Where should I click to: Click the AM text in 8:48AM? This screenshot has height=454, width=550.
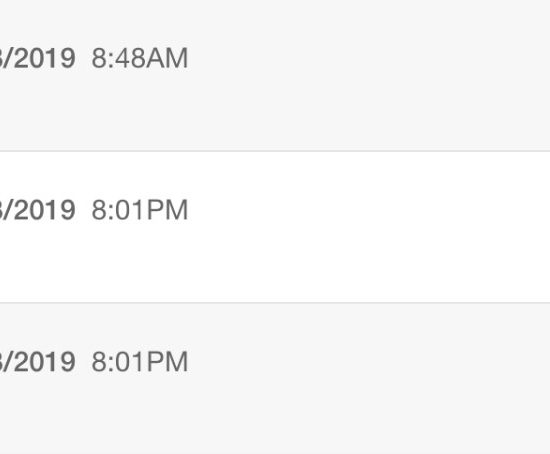166,58
